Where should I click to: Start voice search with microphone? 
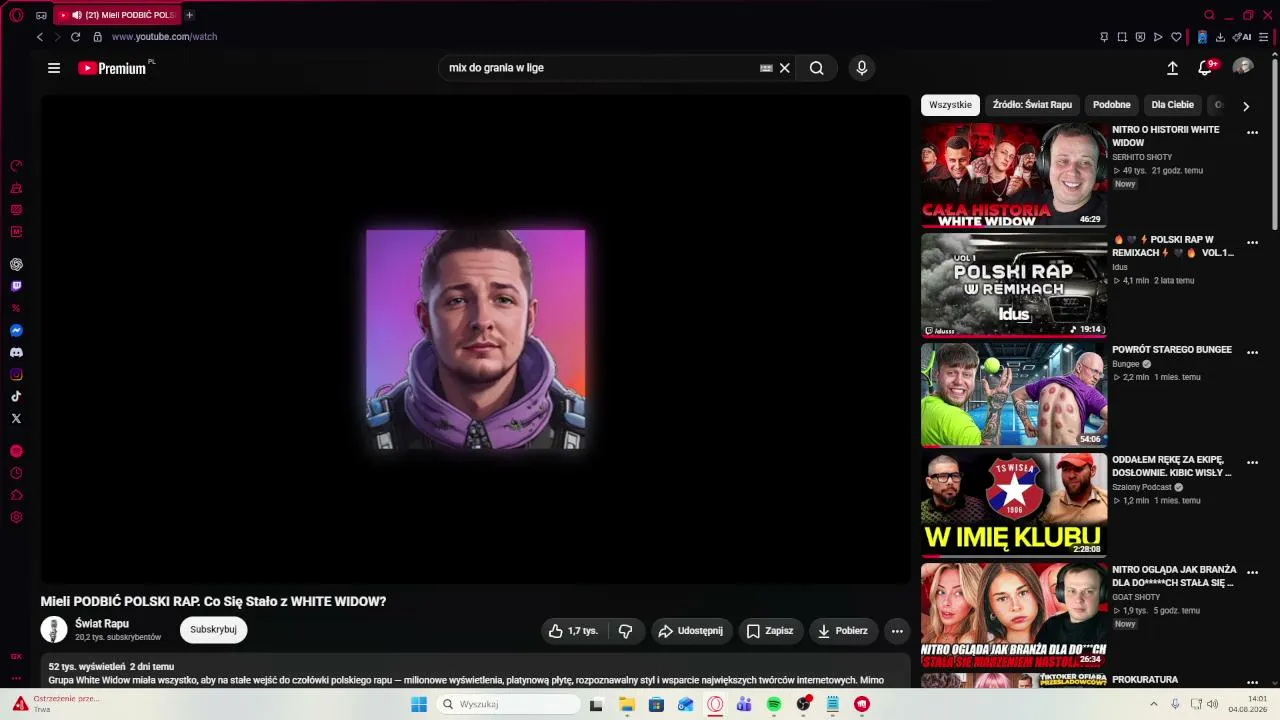(x=862, y=68)
